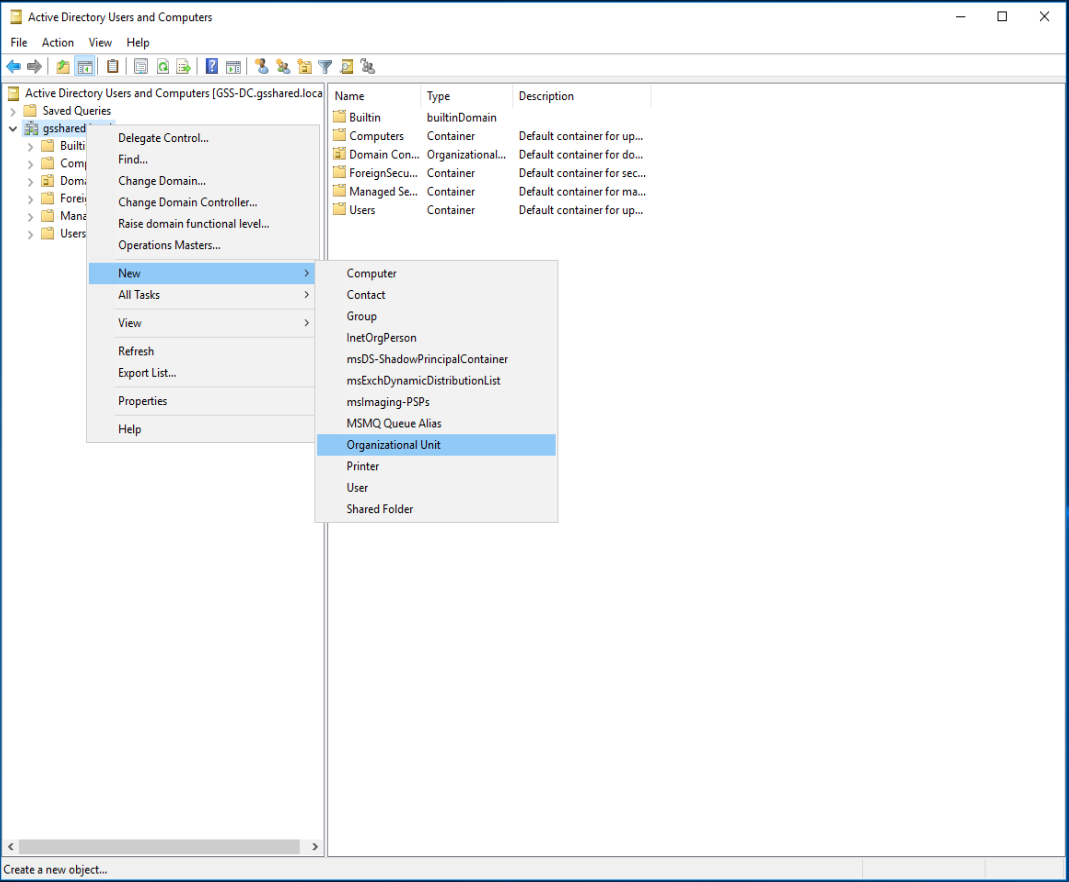Image resolution: width=1069 pixels, height=882 pixels.
Task: Click the Name column header
Action: (350, 96)
